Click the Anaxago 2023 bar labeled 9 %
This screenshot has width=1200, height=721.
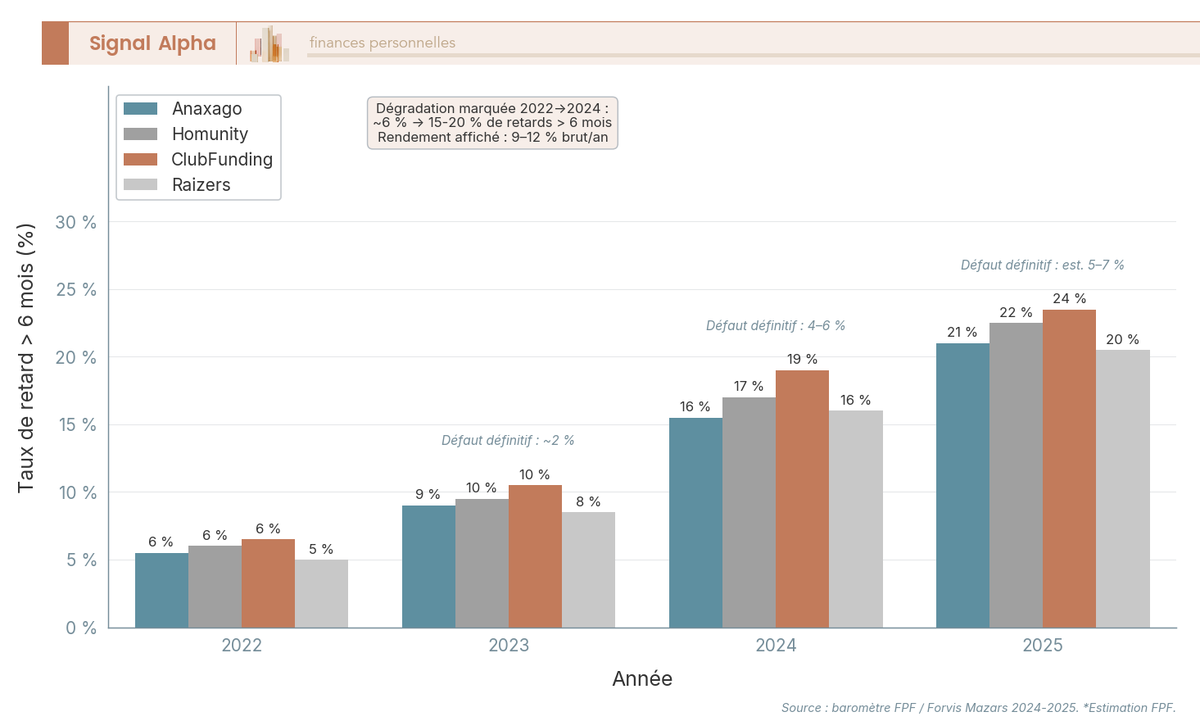click(428, 567)
